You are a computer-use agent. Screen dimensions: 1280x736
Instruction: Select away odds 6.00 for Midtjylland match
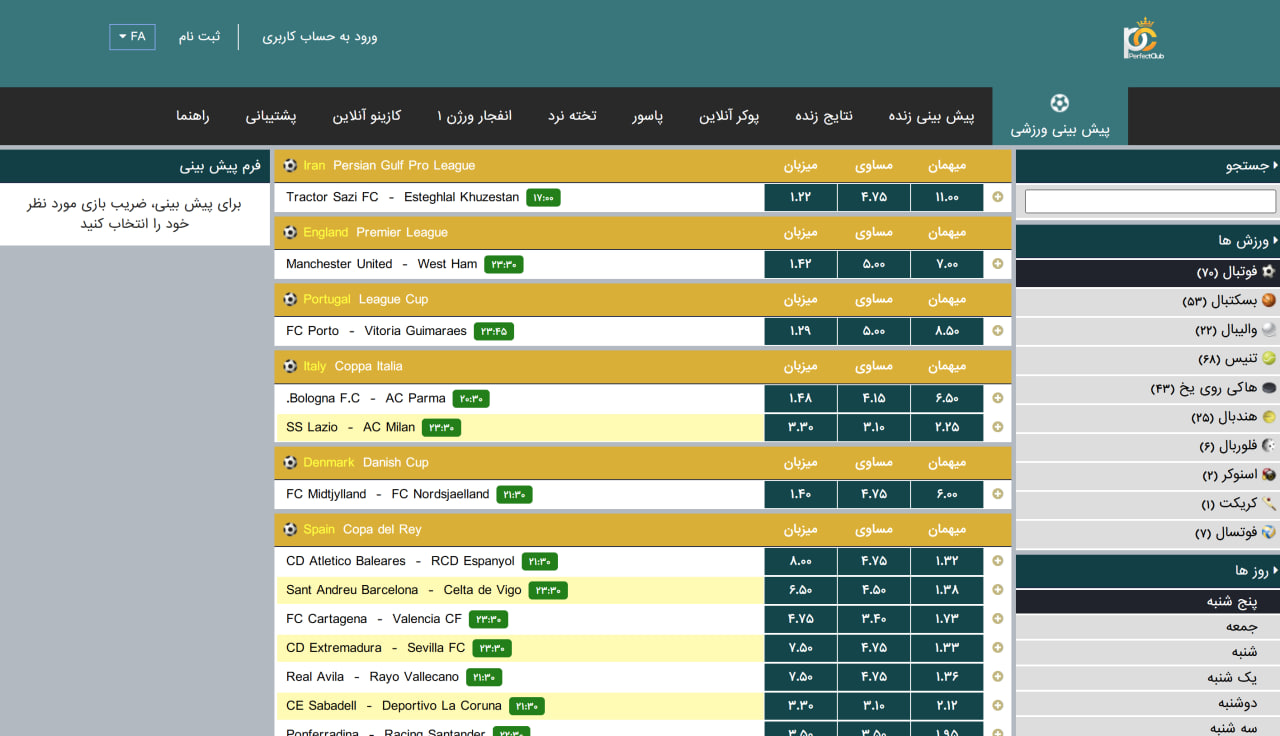(x=946, y=494)
